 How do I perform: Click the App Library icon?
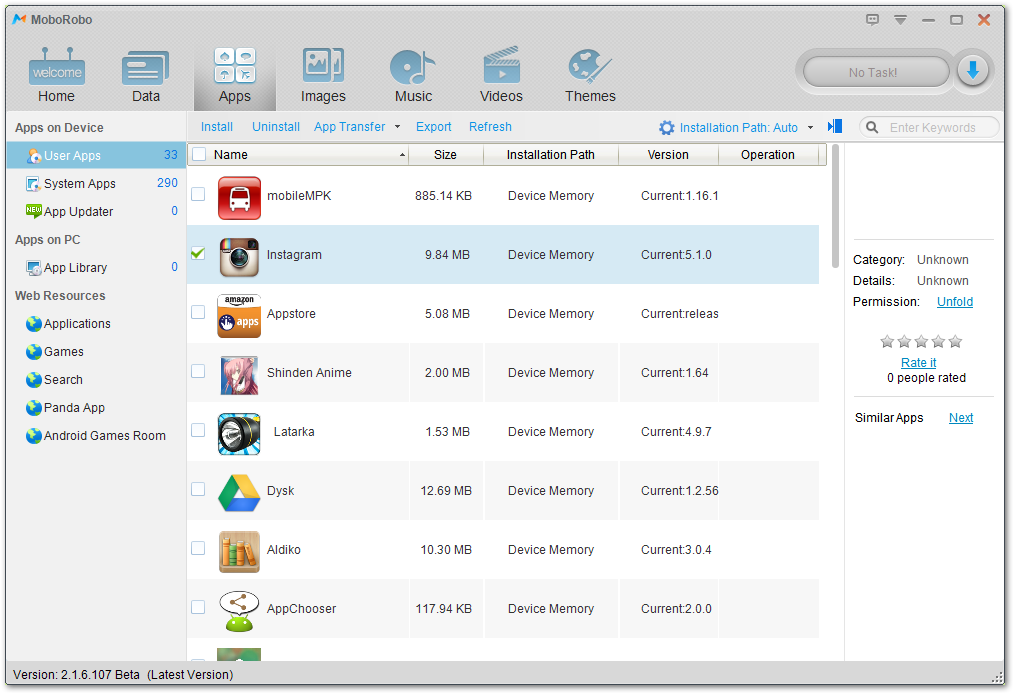pos(34,268)
